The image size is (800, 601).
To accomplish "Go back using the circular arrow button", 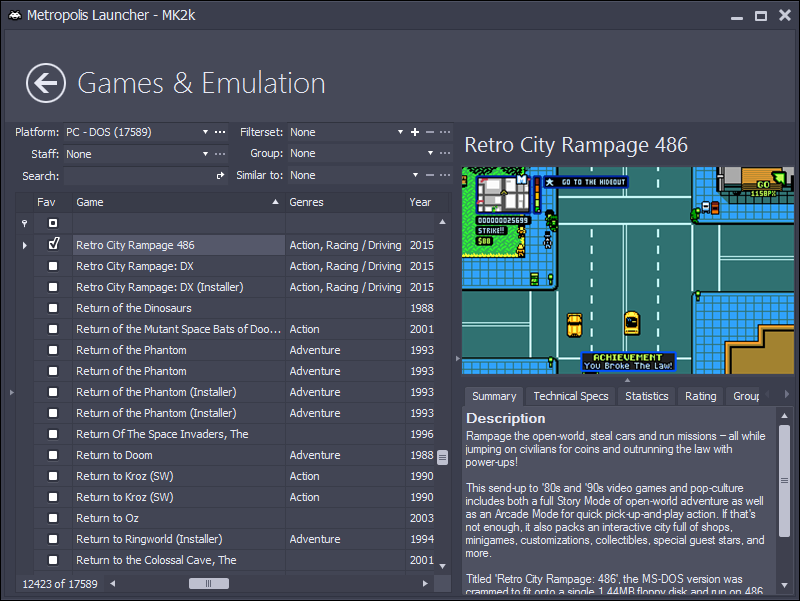I will click(46, 83).
